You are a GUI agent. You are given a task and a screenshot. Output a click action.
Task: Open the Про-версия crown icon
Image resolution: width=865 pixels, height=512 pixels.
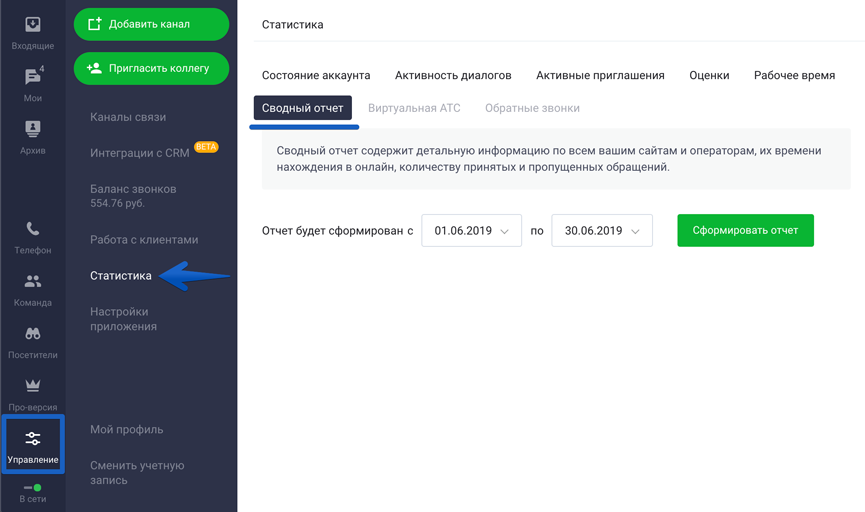33,385
